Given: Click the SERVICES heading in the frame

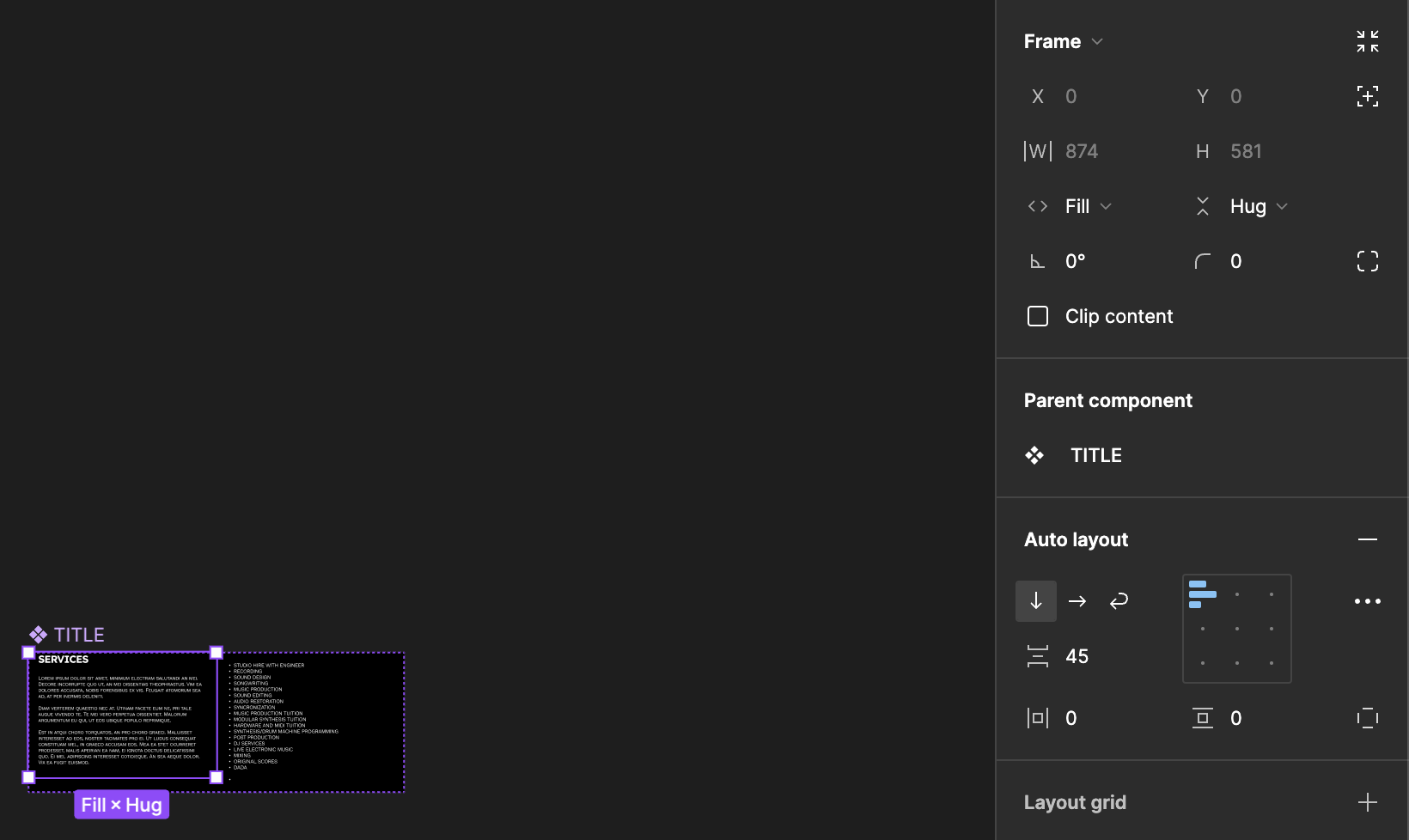Looking at the screenshot, I should coord(64,660).
